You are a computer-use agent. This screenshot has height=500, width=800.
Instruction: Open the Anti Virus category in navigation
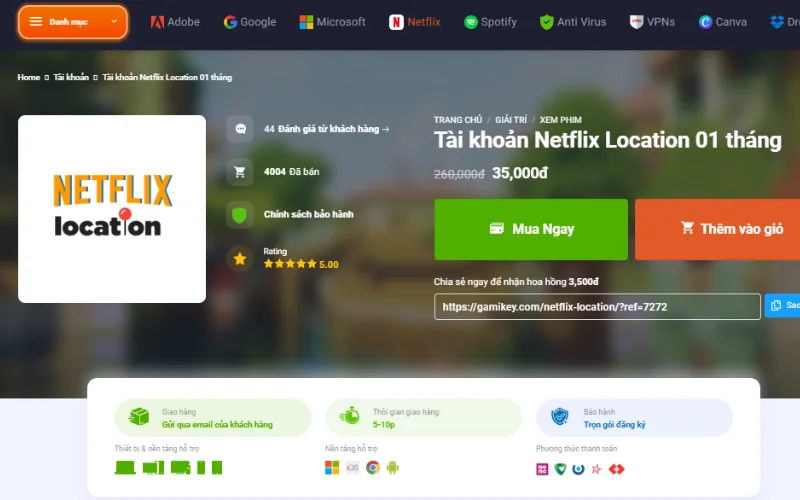573,22
